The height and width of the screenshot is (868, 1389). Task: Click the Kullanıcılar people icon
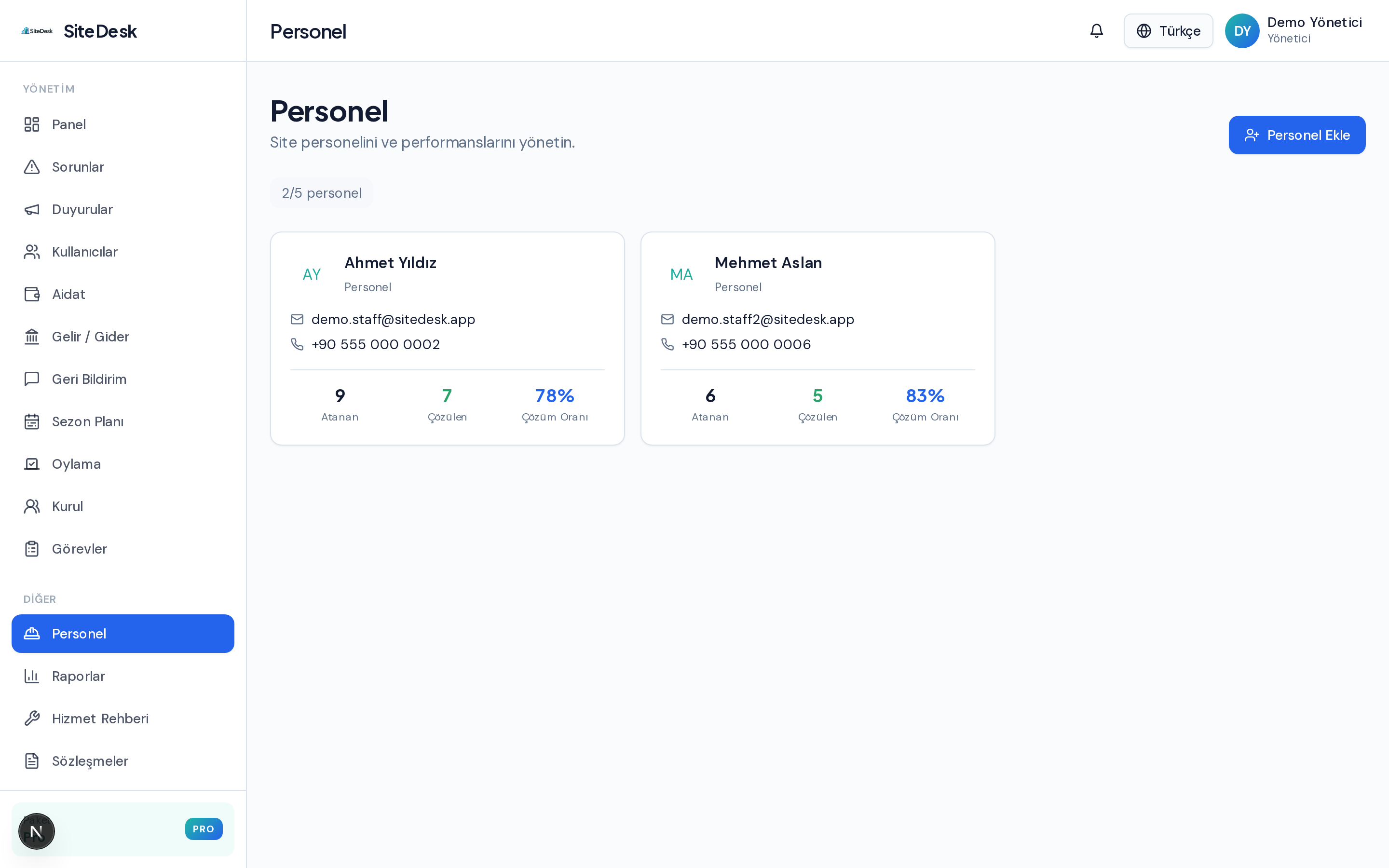[31, 252]
